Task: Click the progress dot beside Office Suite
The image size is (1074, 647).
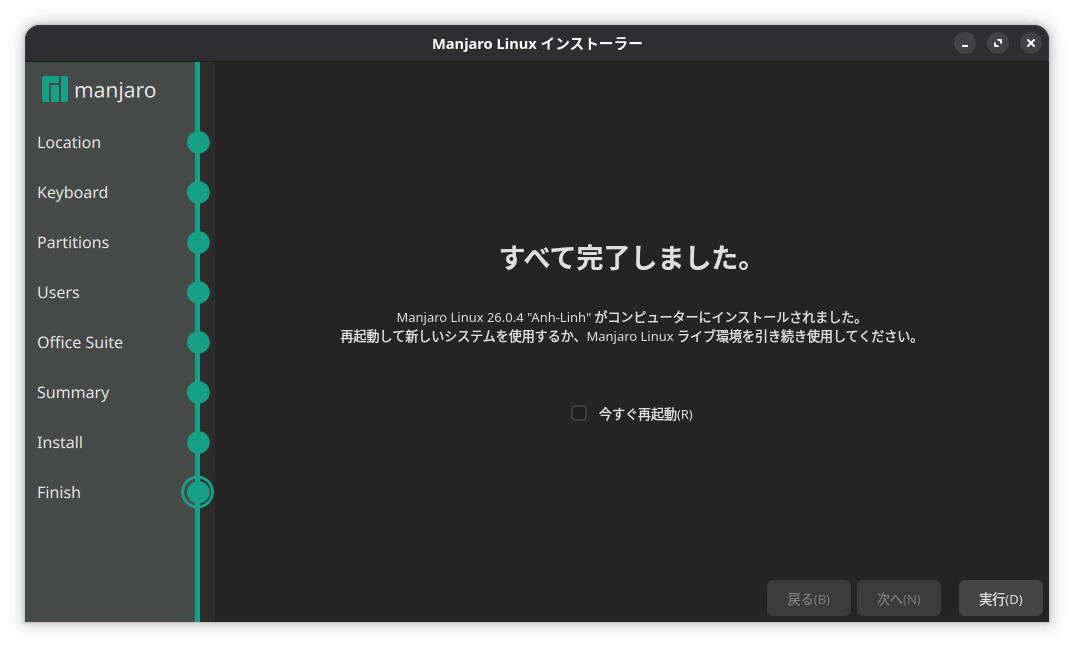Action: 198,342
